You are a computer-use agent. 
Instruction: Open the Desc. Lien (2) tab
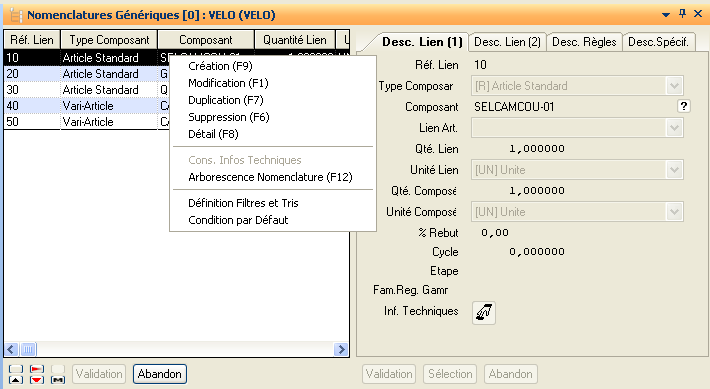pyautogui.click(x=507, y=42)
